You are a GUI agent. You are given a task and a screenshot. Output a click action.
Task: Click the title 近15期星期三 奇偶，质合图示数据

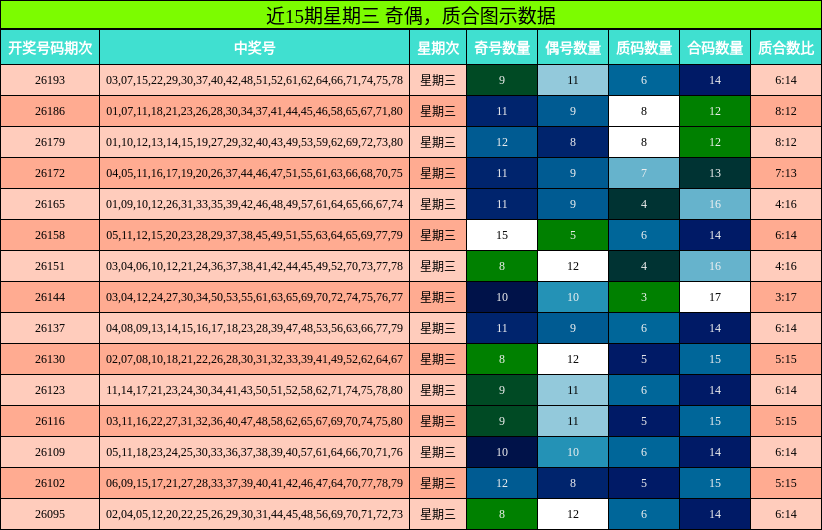(x=411, y=15)
